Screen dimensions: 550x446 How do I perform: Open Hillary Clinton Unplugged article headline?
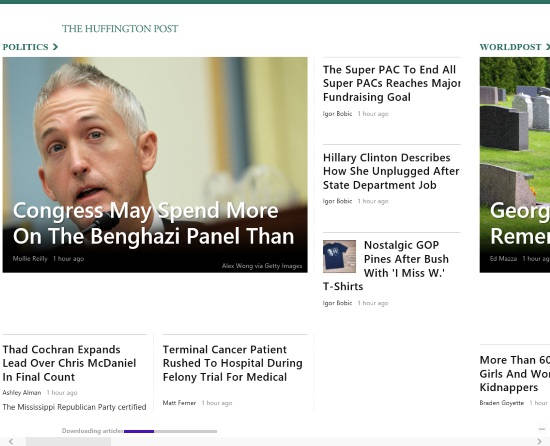(391, 171)
